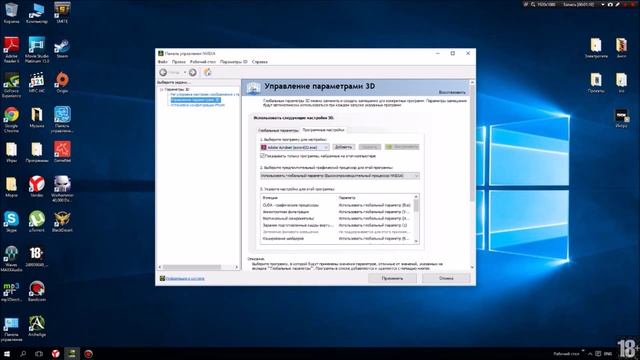Viewport: 640px width, 360px height.
Task: Open the Movie Studio Platinum desktop icon
Action: click(37, 49)
